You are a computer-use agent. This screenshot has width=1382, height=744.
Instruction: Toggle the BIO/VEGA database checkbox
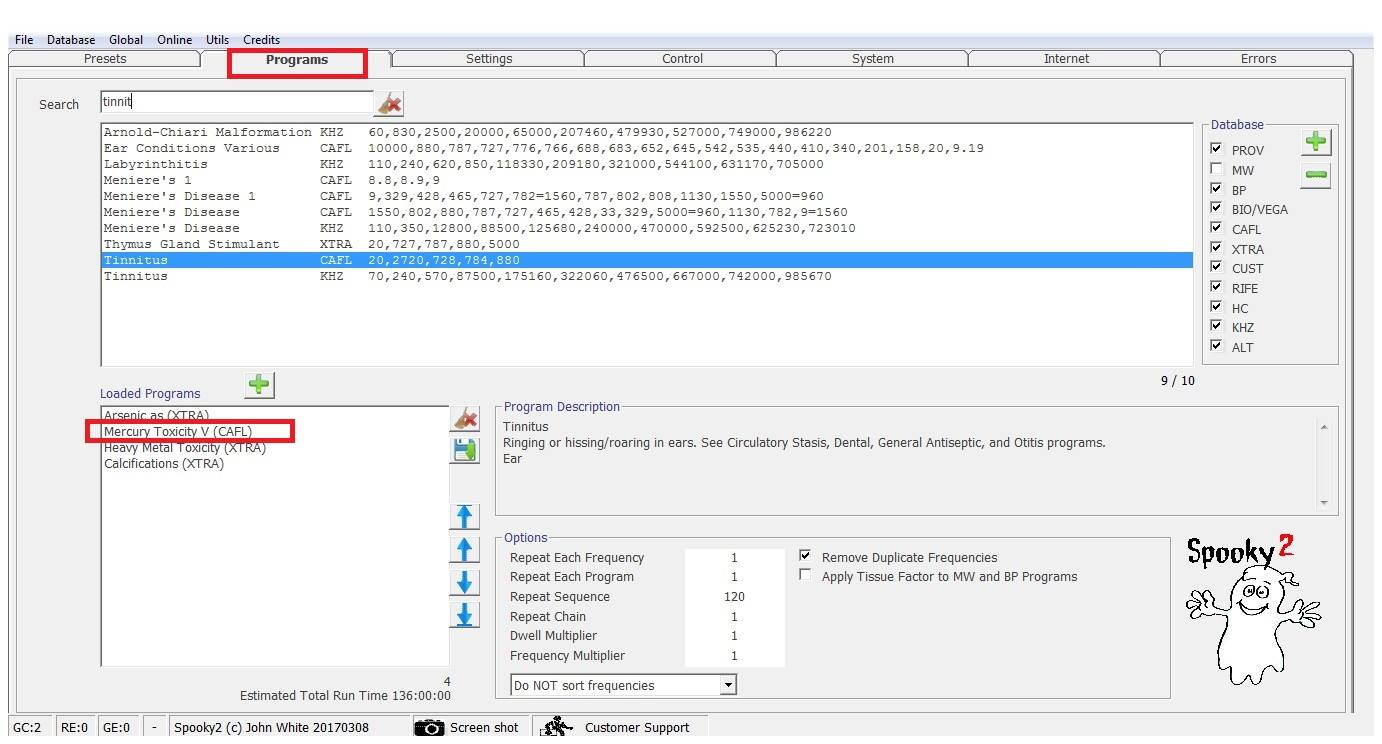tap(1216, 208)
